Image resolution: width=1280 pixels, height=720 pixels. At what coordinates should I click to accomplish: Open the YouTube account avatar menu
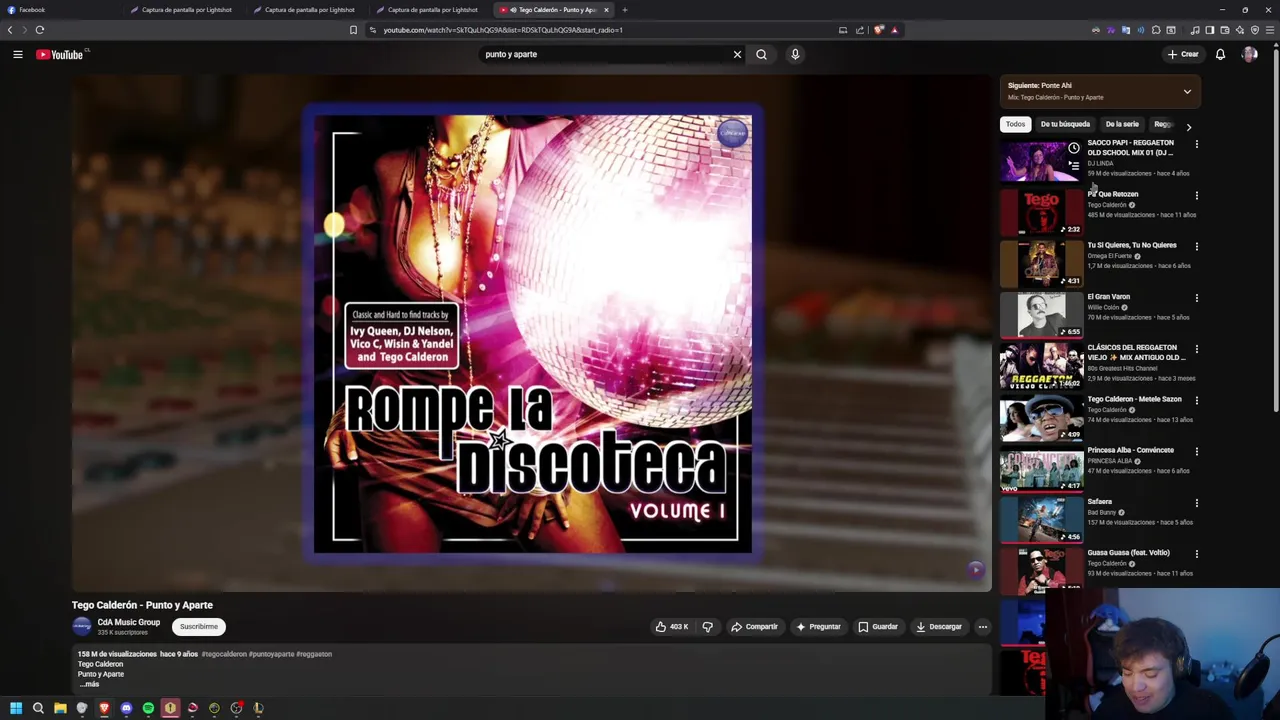coord(1249,54)
